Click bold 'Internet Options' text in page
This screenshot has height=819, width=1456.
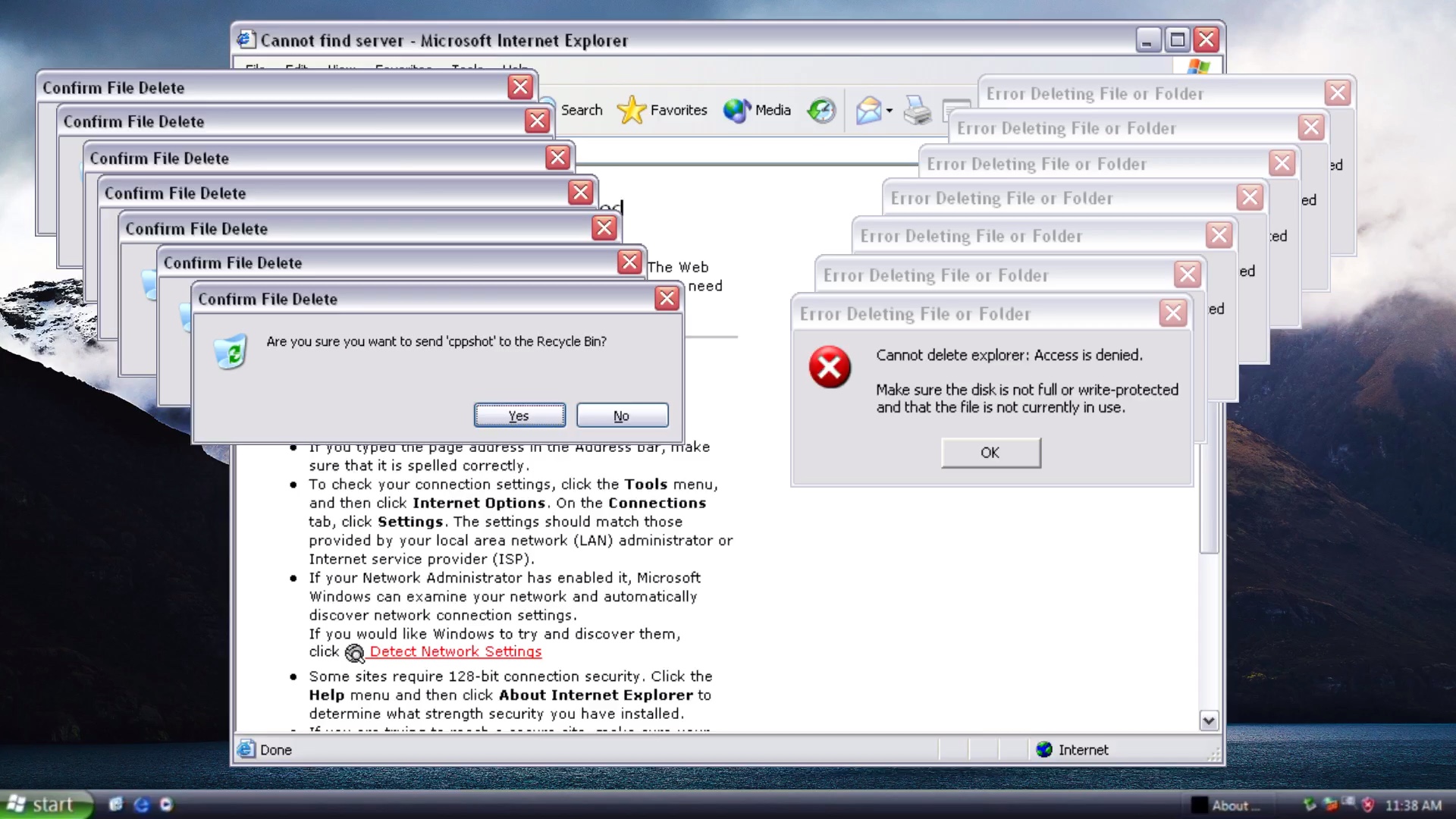pos(479,503)
